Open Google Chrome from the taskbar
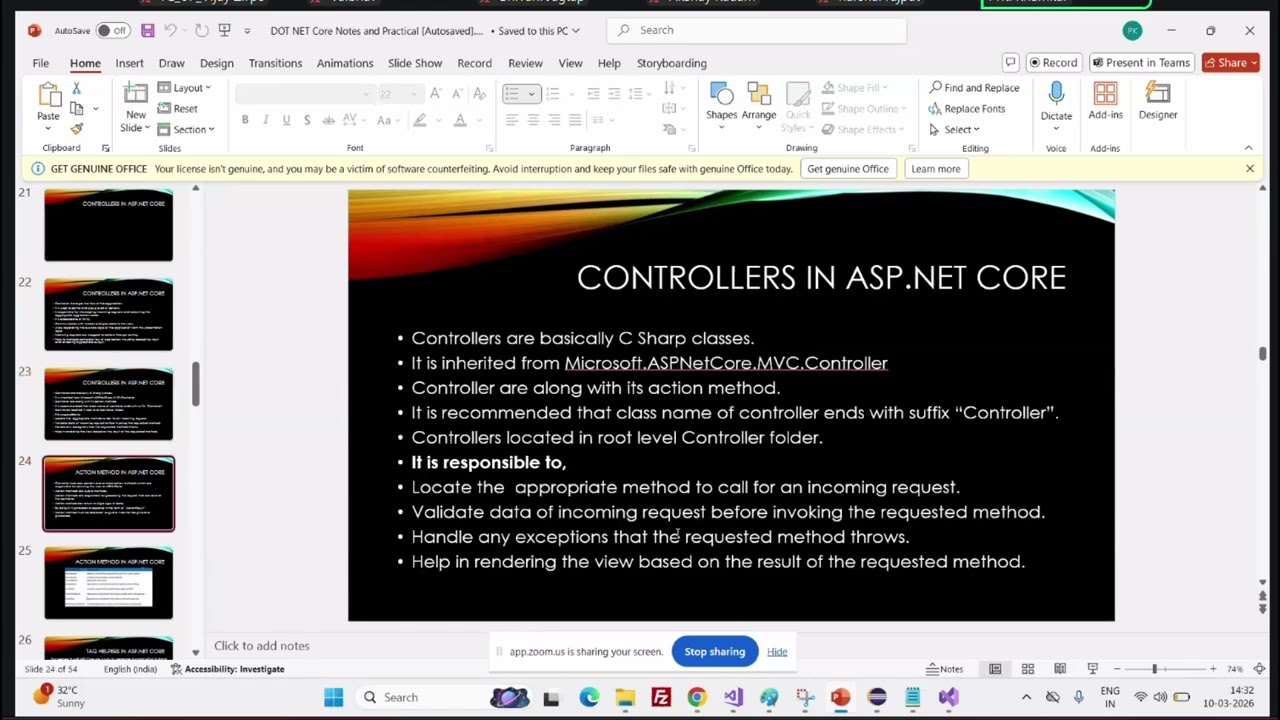Image resolution: width=1280 pixels, height=720 pixels. tap(697, 697)
